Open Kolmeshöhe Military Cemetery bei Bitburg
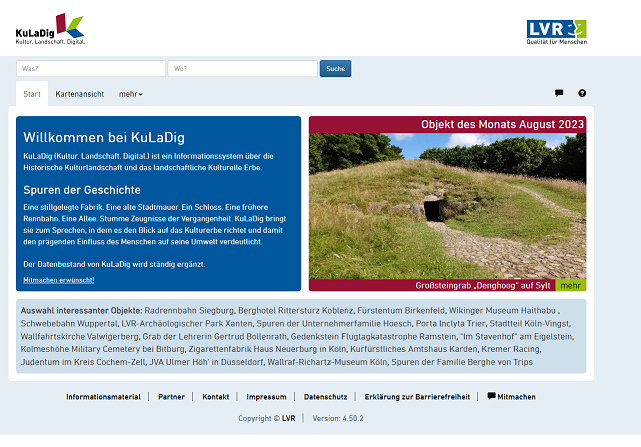 (x=103, y=349)
